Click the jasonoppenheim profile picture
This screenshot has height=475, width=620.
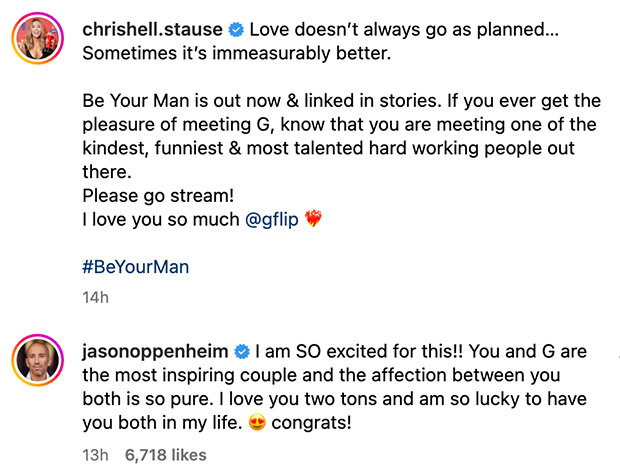[x=35, y=363]
